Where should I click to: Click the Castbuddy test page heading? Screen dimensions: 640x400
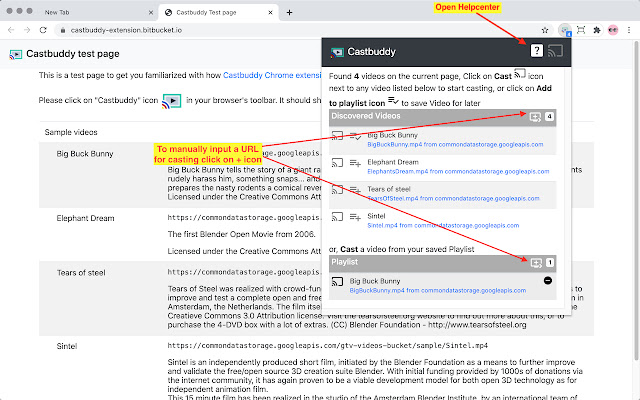pyautogui.click(x=73, y=54)
